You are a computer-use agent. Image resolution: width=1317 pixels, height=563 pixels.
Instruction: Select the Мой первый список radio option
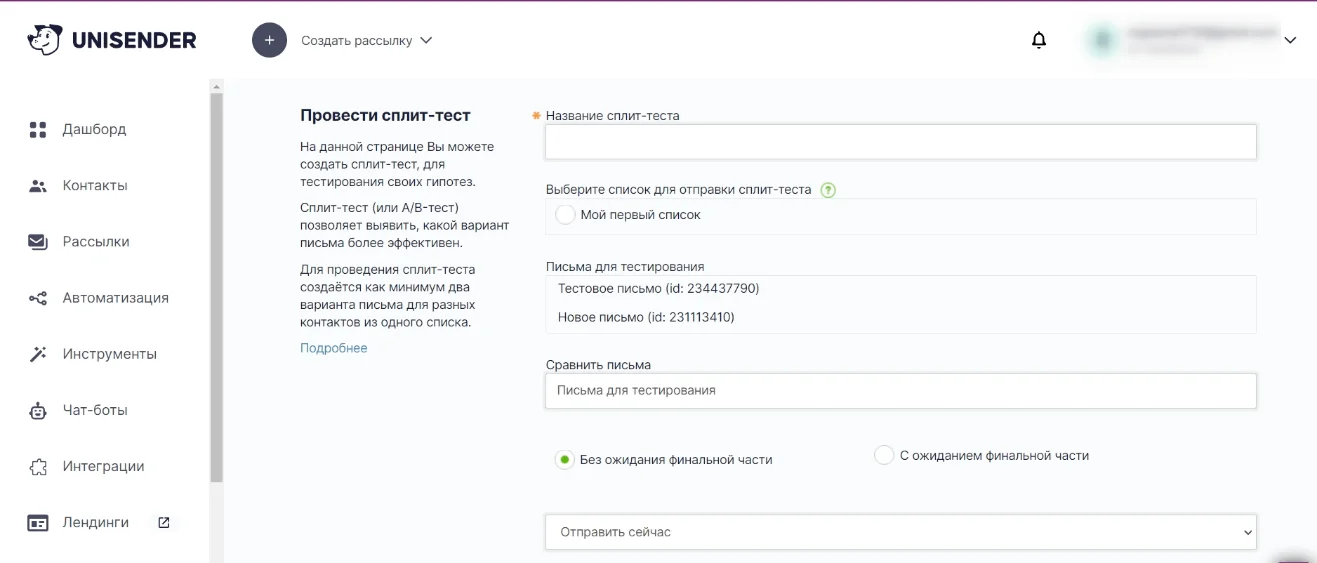pyautogui.click(x=566, y=215)
